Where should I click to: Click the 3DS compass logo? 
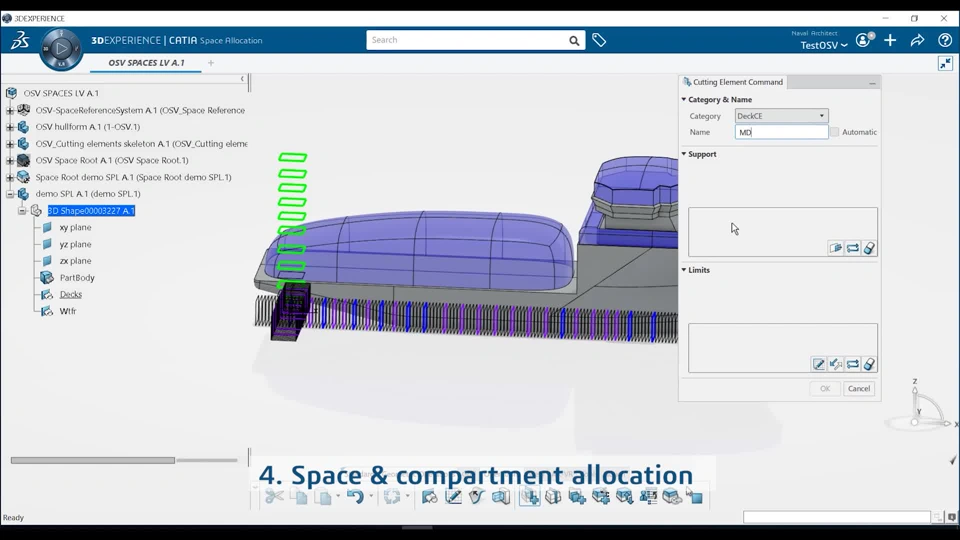pos(20,40)
